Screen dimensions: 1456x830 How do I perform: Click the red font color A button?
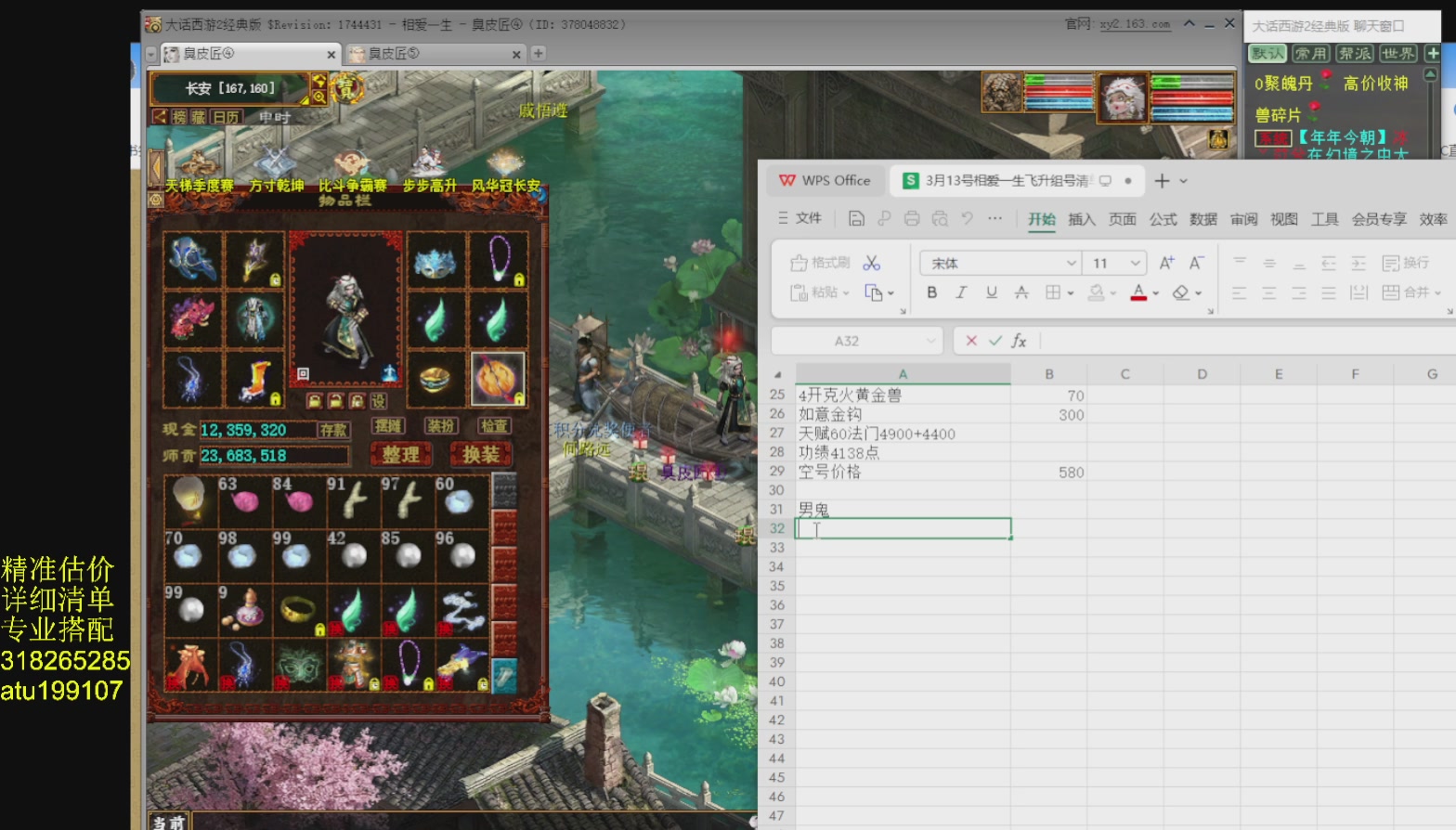[1138, 292]
